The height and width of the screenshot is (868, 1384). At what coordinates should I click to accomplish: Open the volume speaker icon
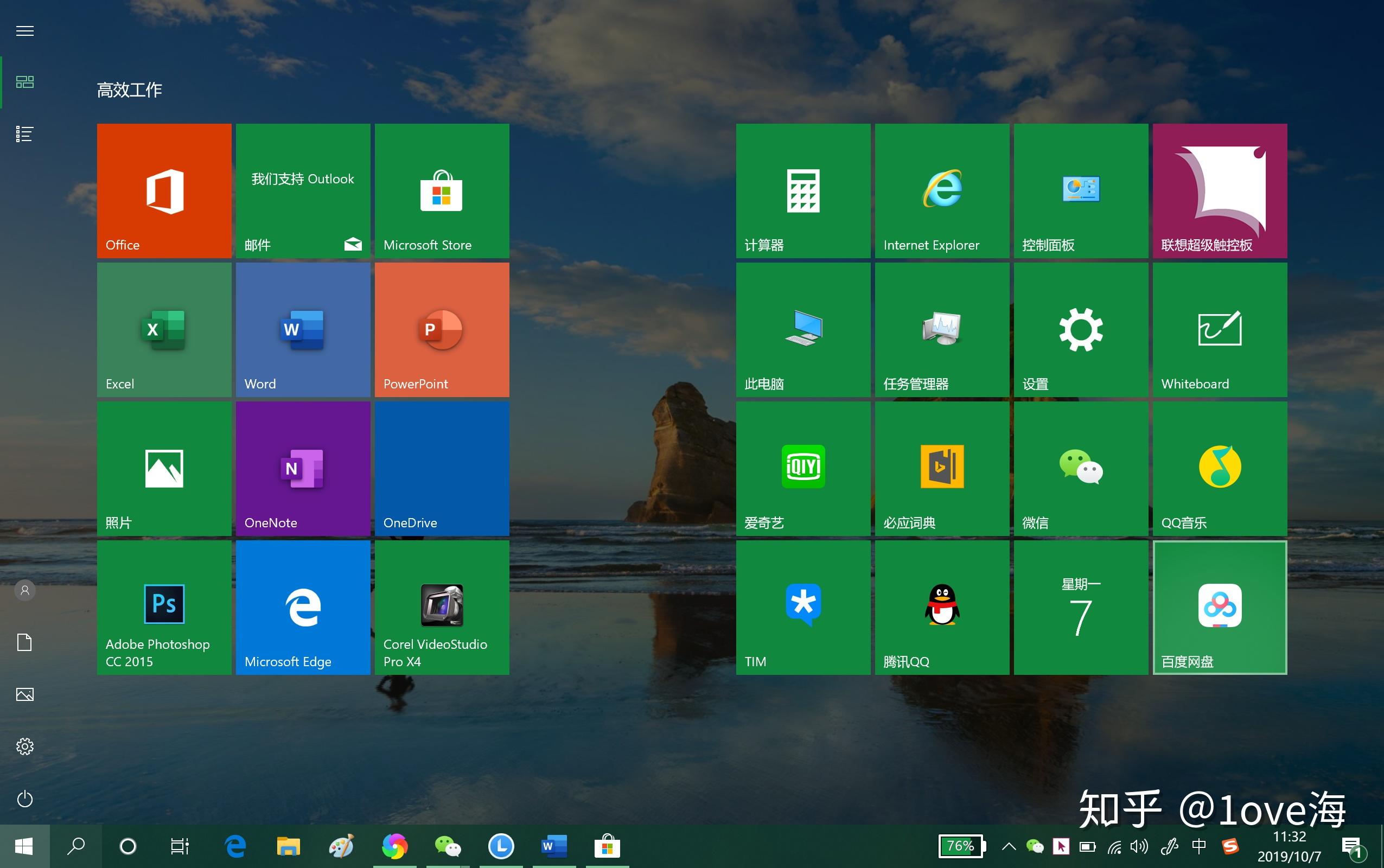coord(1139,846)
